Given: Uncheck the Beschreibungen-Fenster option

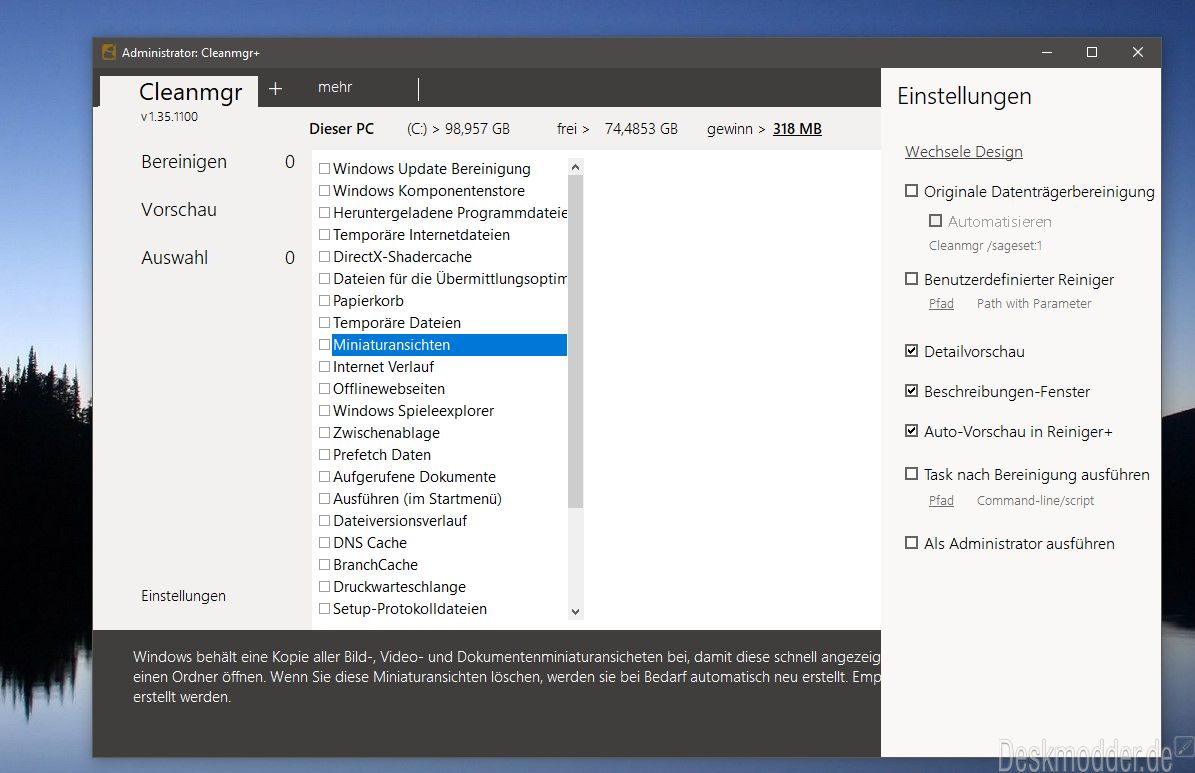Looking at the screenshot, I should pos(911,390).
